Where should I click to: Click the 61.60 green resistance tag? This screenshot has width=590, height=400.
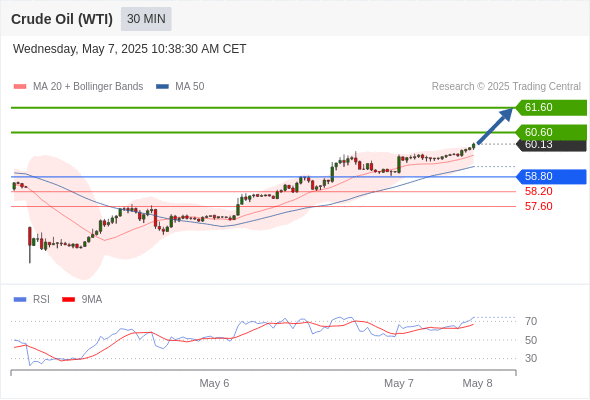tap(551, 108)
